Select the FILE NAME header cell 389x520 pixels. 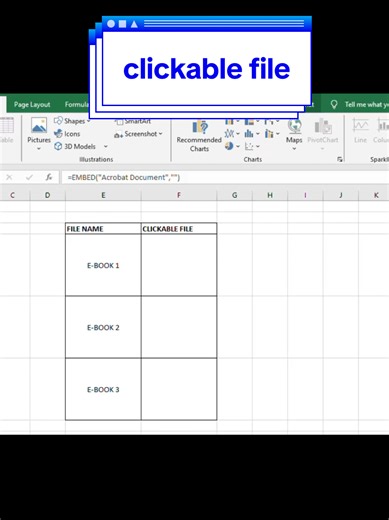pos(103,229)
